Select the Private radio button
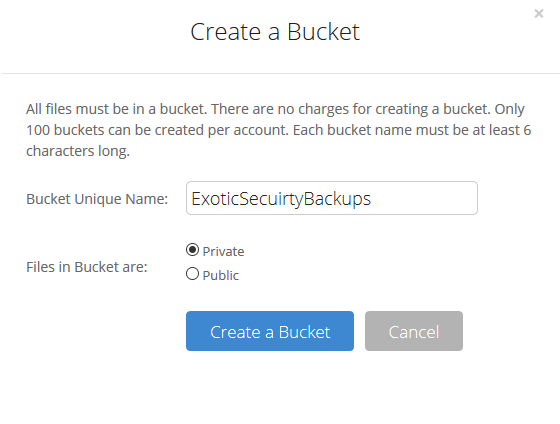This screenshot has width=560, height=424. 192,250
